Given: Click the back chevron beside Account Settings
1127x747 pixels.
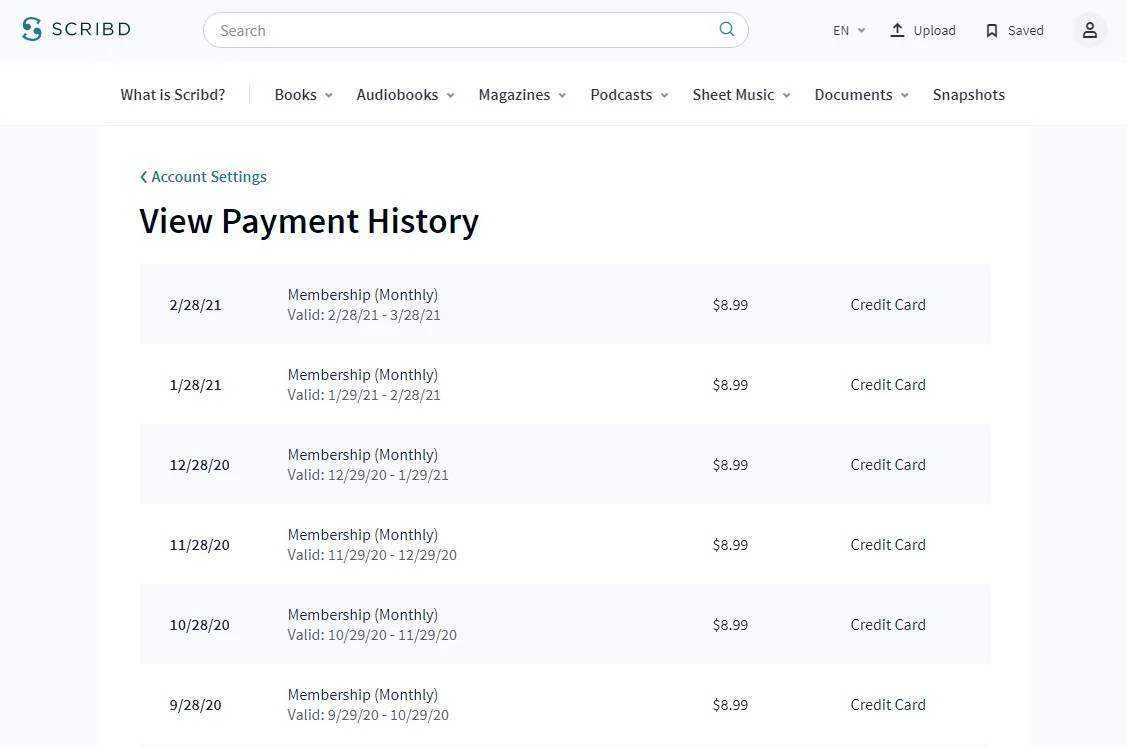Looking at the screenshot, I should click(x=144, y=177).
